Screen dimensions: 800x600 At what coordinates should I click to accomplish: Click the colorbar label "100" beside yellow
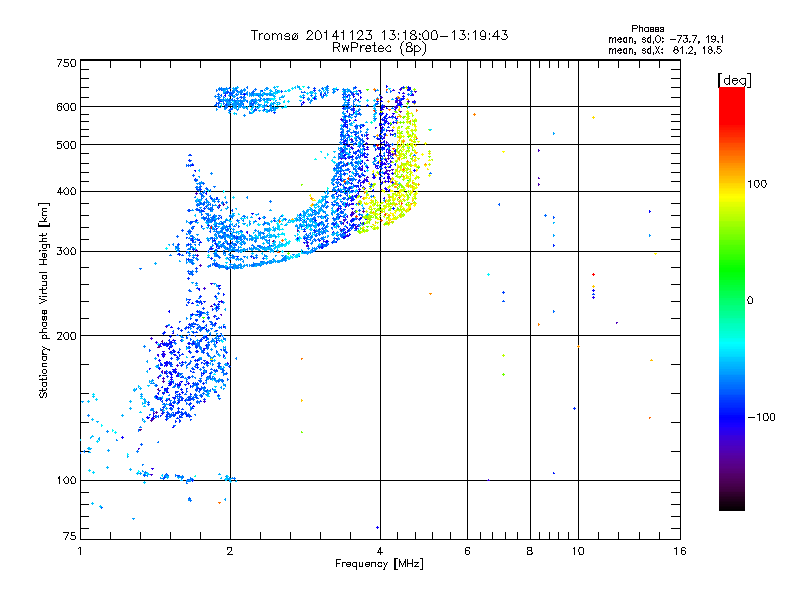coord(757,184)
